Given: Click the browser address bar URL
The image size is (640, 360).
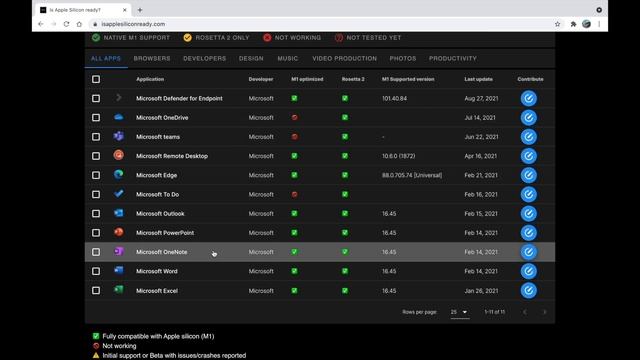Looking at the screenshot, I should (x=133, y=24).
